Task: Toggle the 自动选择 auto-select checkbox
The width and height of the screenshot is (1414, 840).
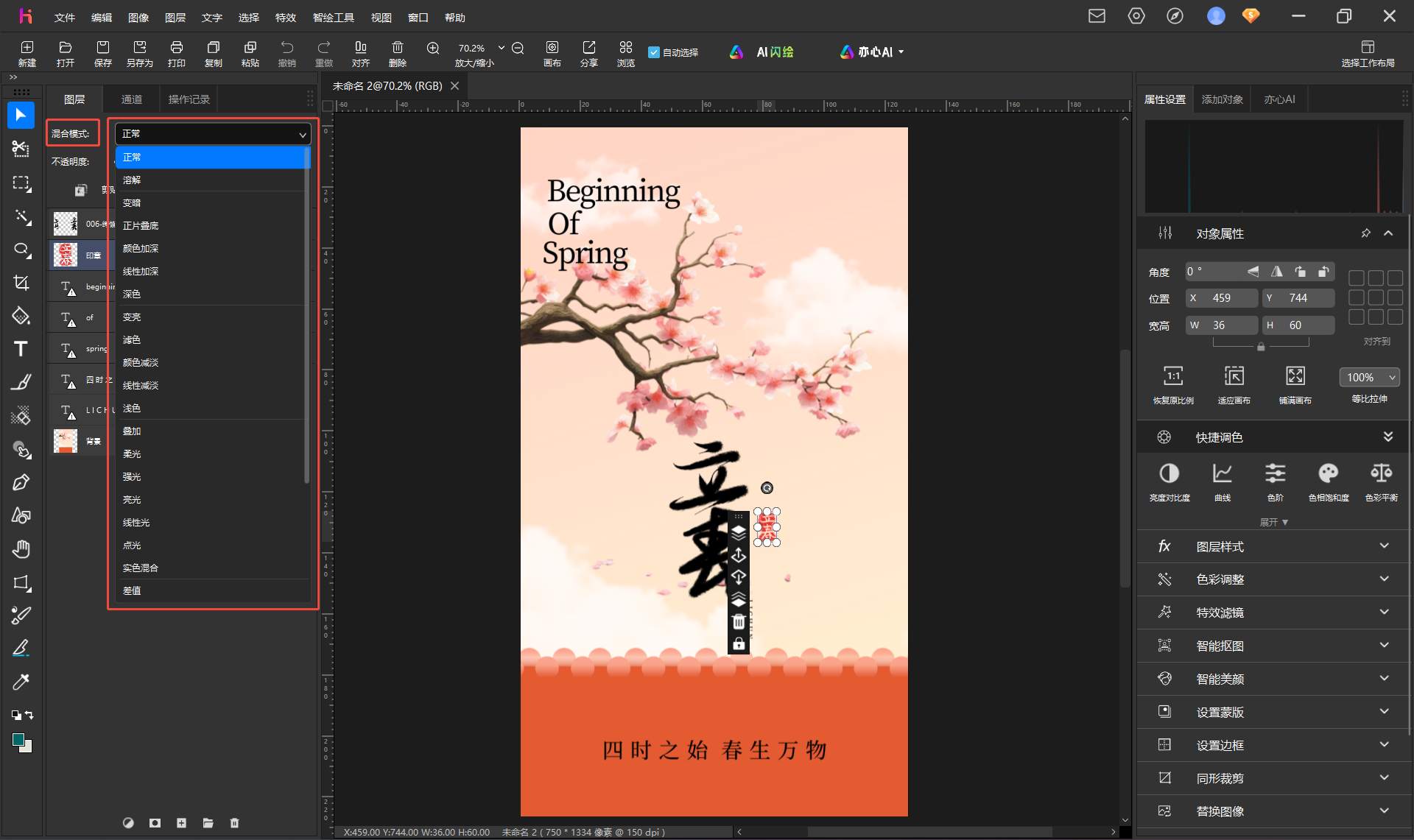Action: (653, 52)
